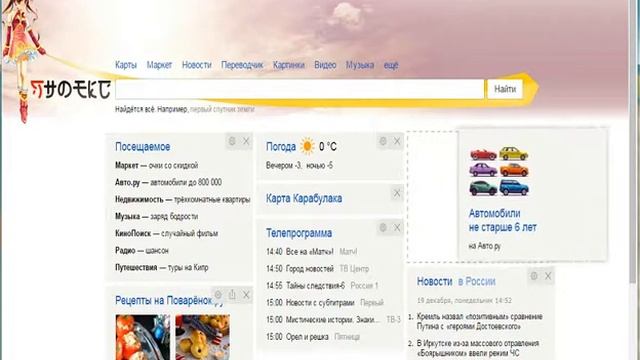Click на Авто.ру caption
This screenshot has height=360, width=640.
pos(484,246)
